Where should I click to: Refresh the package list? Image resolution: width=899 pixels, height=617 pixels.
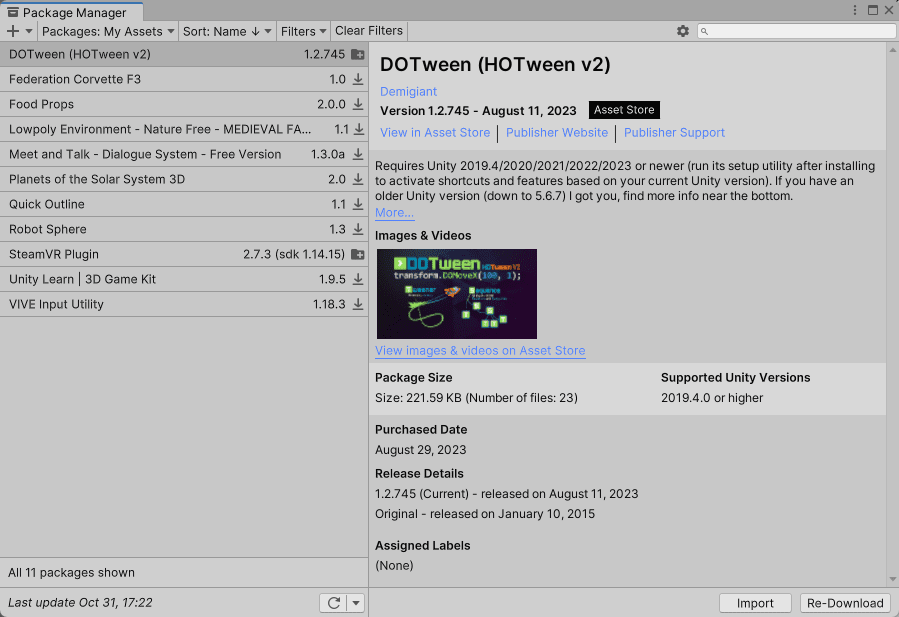click(334, 603)
